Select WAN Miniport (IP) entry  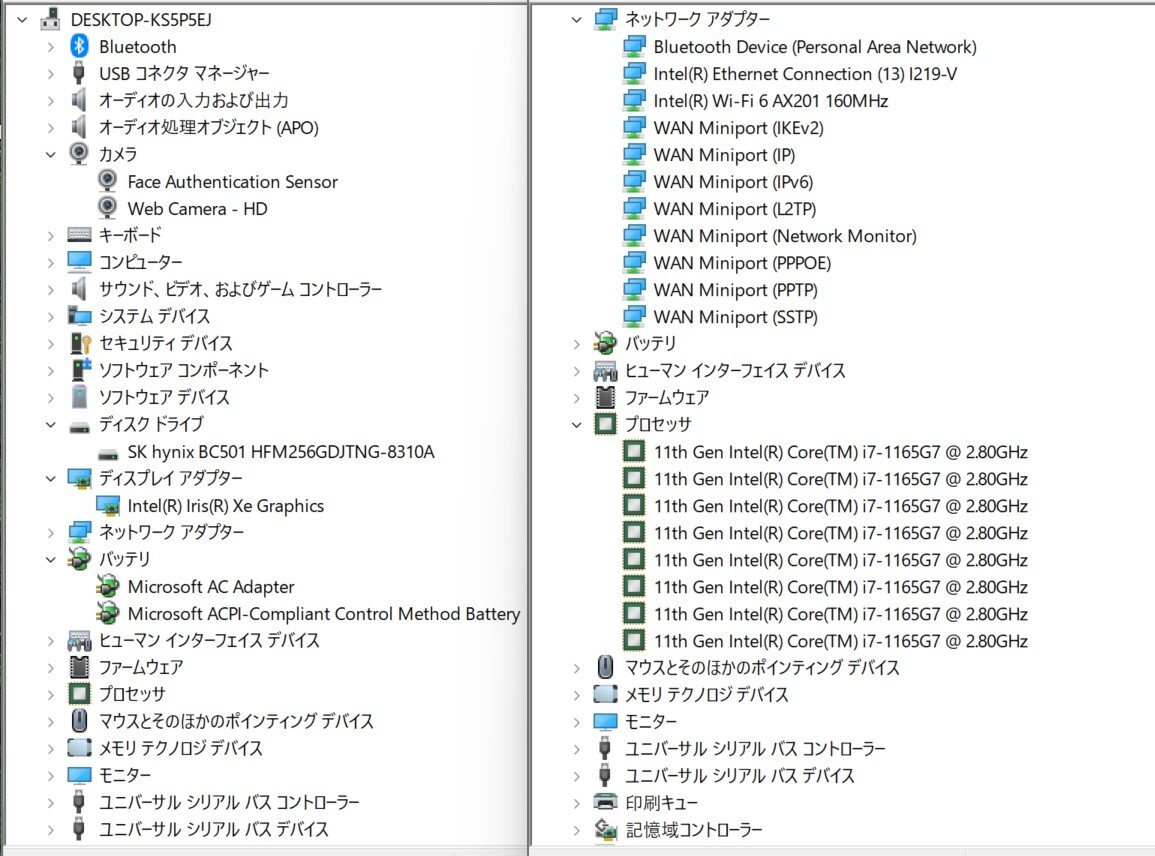724,155
